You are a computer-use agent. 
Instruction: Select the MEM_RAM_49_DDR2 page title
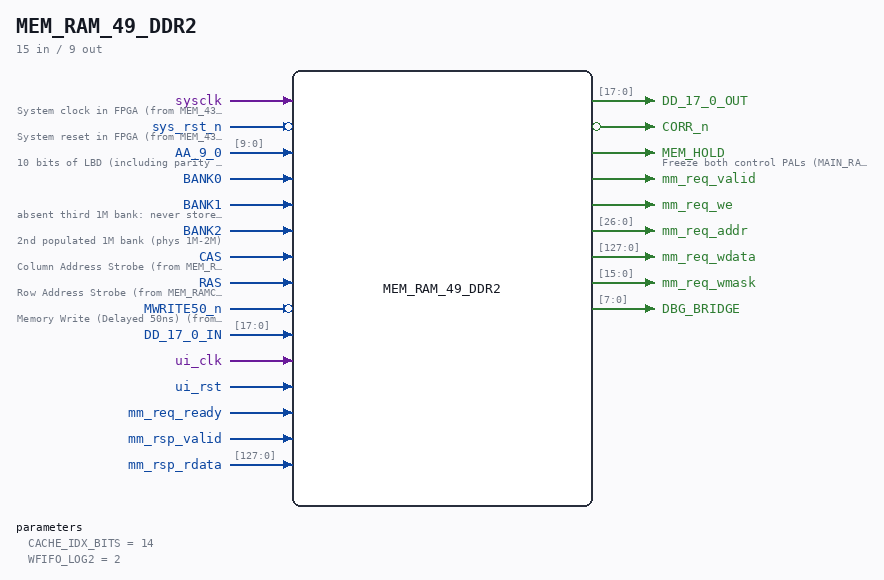coord(106,26)
